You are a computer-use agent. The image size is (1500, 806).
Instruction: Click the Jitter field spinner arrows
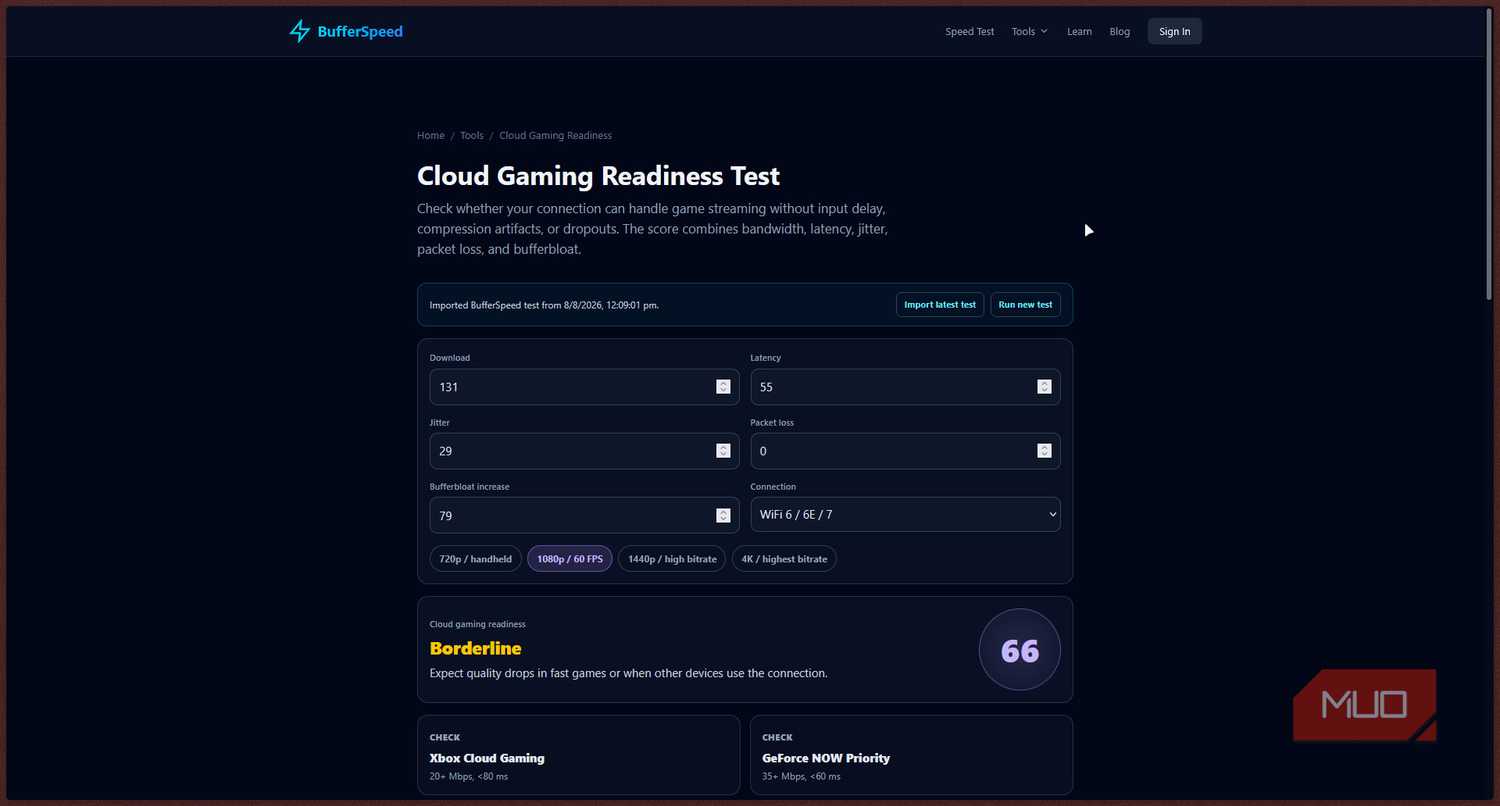723,451
